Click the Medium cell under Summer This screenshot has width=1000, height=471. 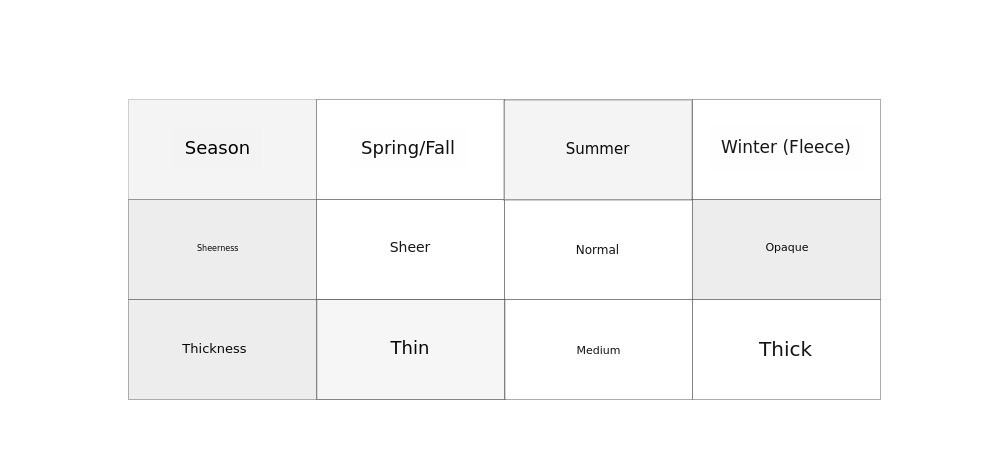(x=598, y=349)
